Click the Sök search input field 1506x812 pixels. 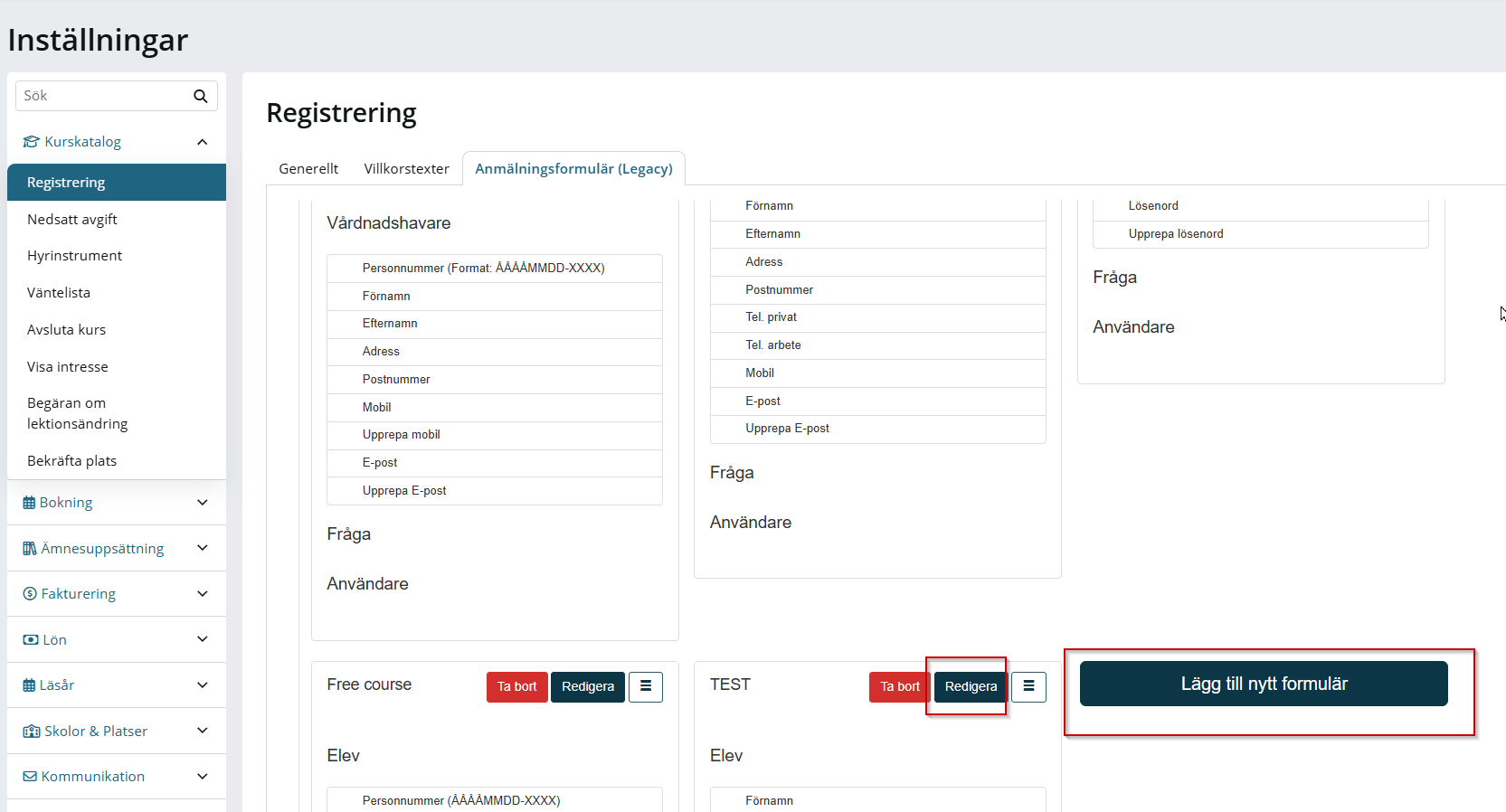104,96
